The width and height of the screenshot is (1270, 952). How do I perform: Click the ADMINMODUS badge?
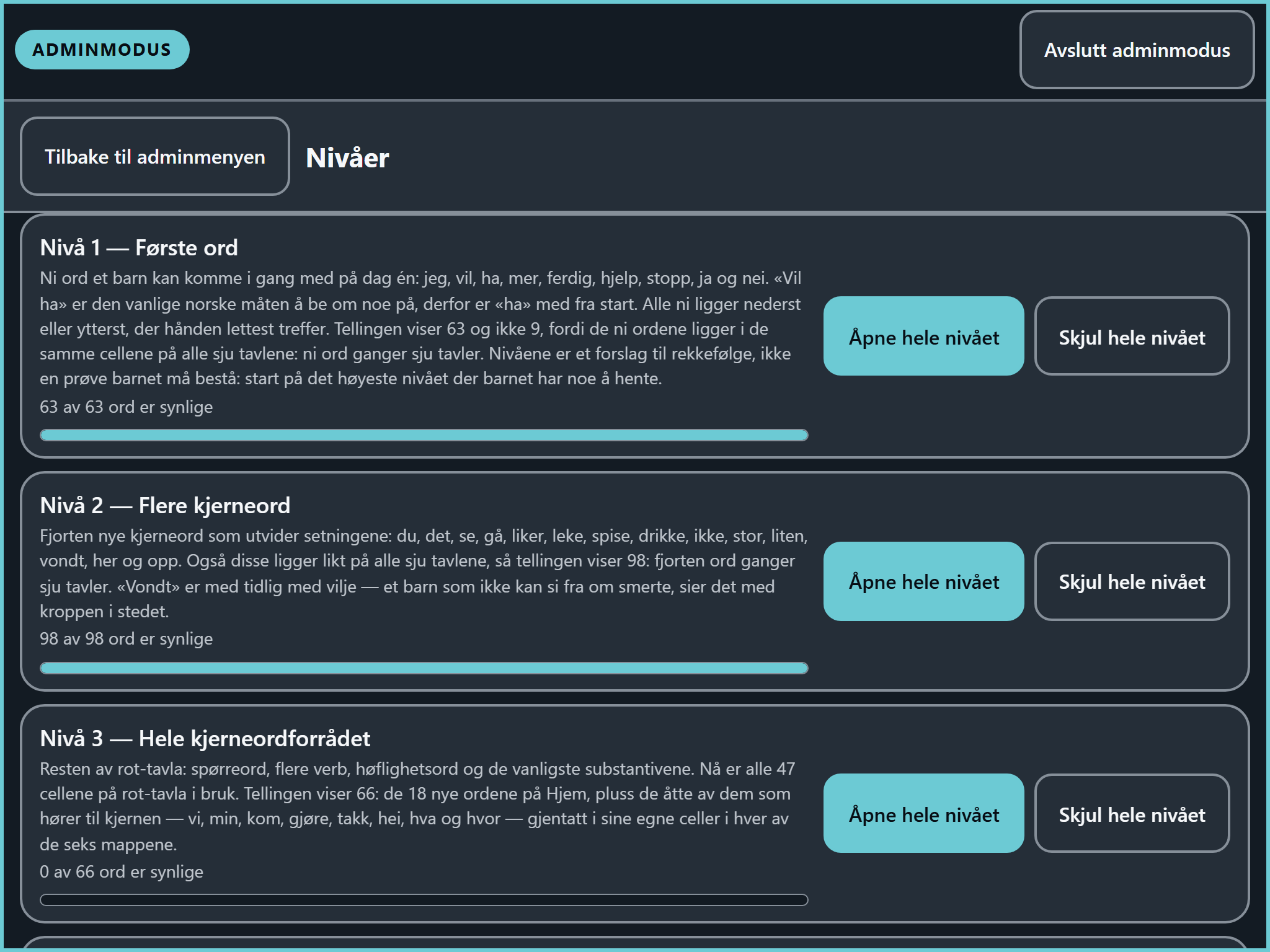pyautogui.click(x=102, y=50)
